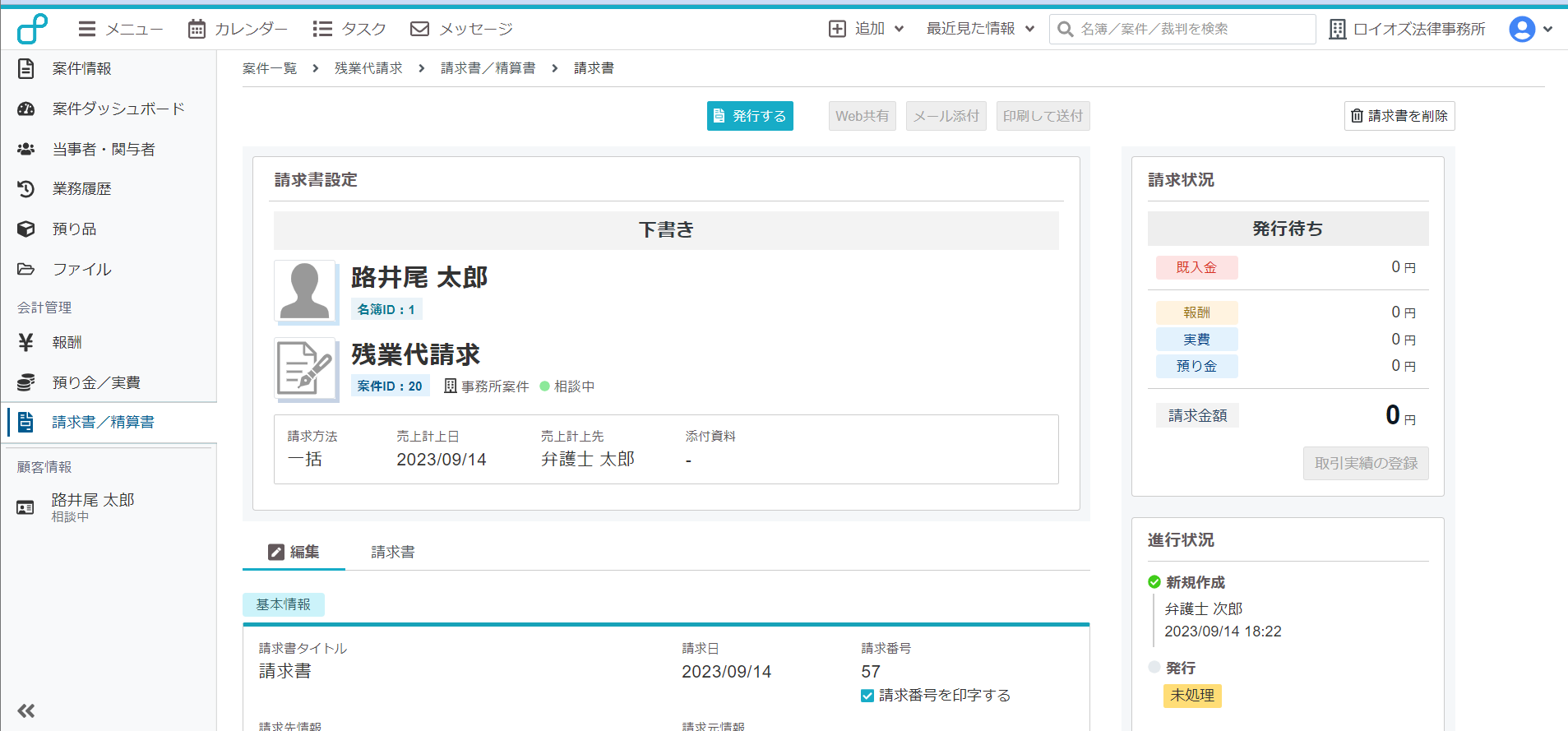Click the 請求書を削除 button
The image size is (1568, 731).
tap(1399, 116)
